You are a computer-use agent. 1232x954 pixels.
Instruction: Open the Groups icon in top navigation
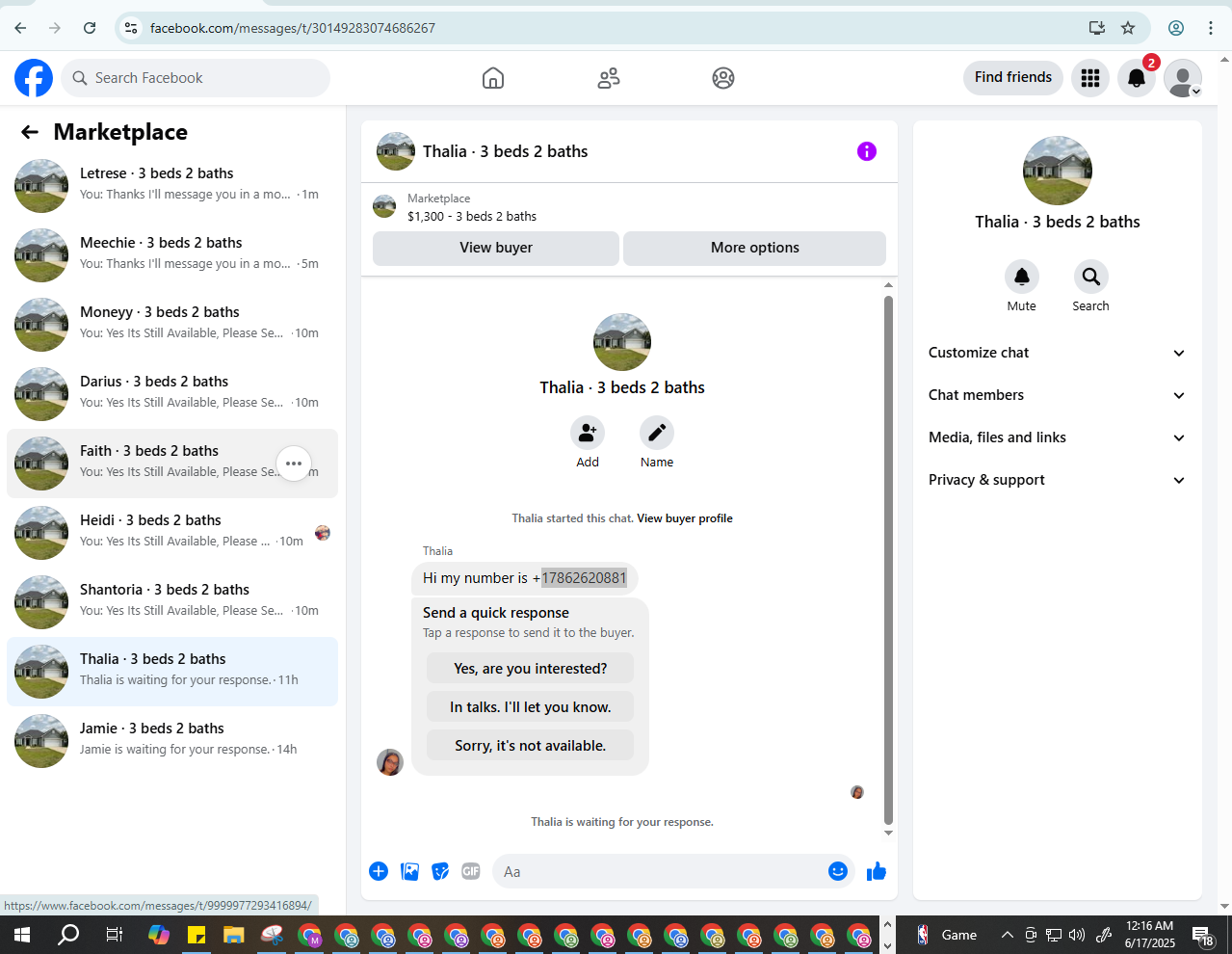click(x=723, y=78)
